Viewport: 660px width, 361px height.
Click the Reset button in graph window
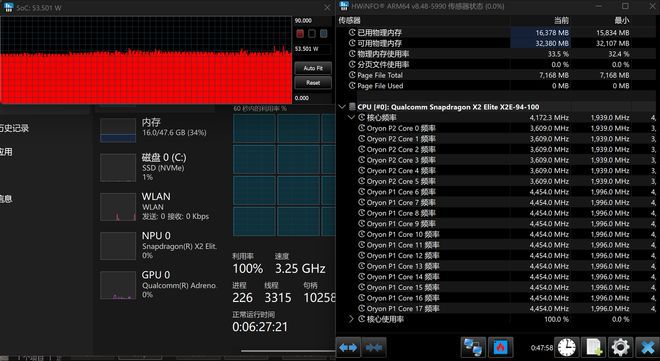coord(313,83)
